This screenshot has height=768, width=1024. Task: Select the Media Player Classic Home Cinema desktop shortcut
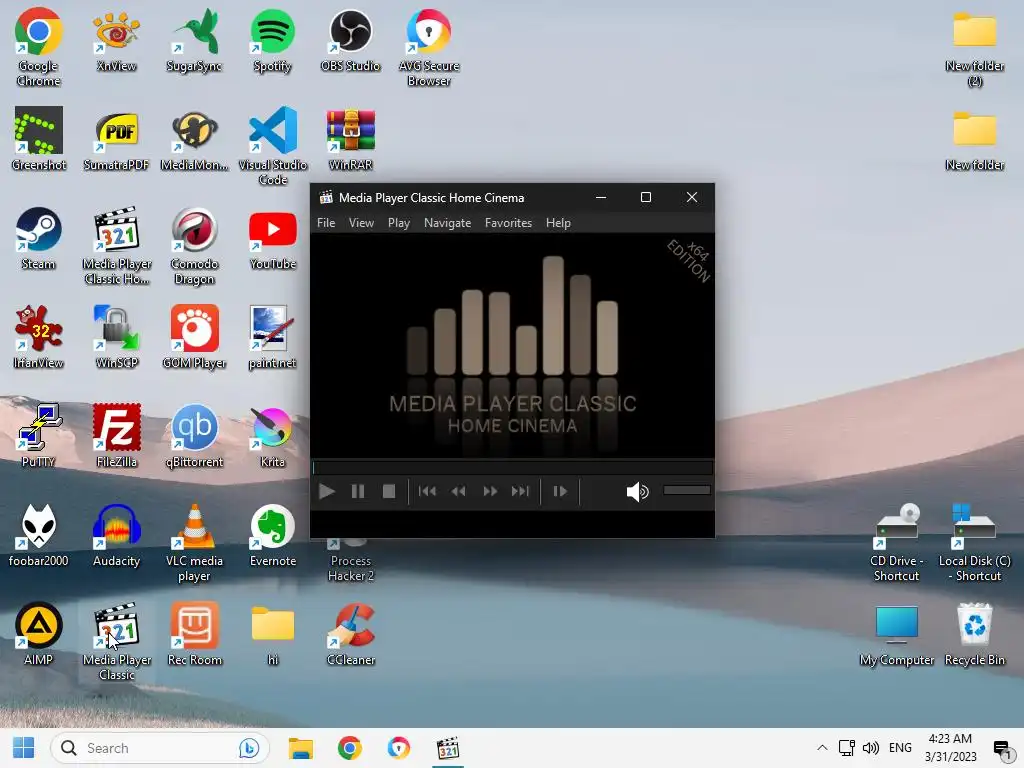tap(116, 246)
